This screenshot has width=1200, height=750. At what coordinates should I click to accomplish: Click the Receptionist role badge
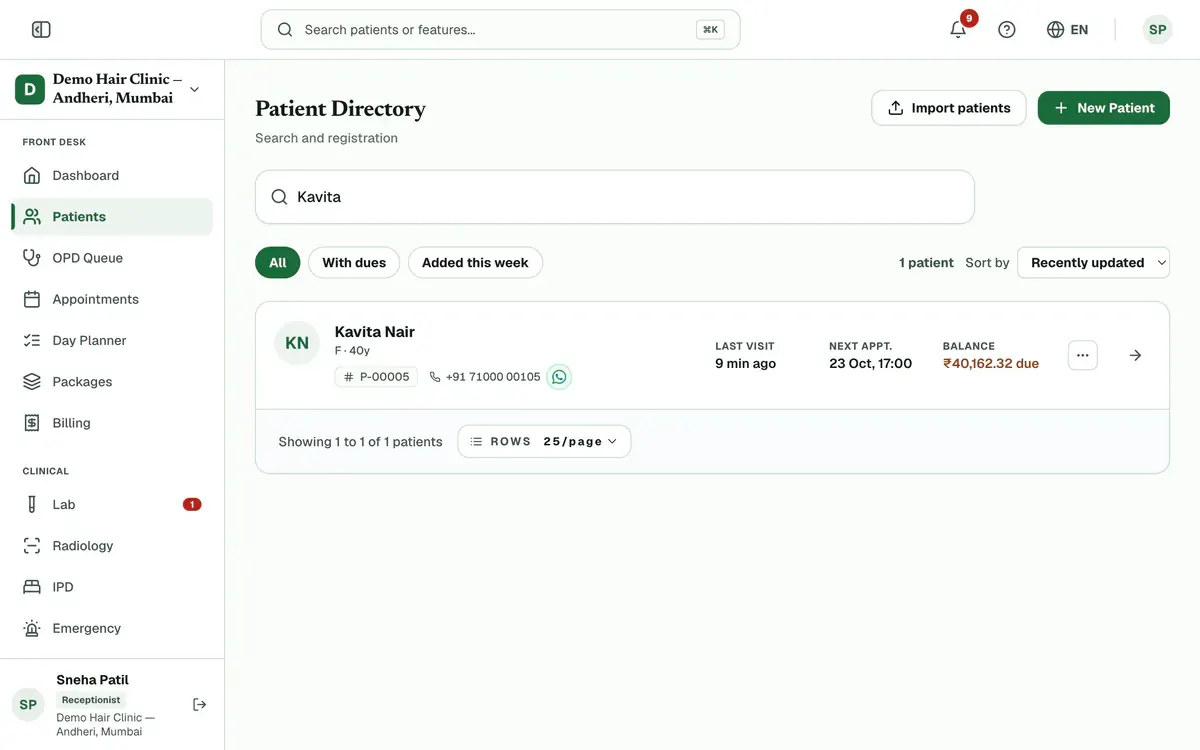(91, 700)
